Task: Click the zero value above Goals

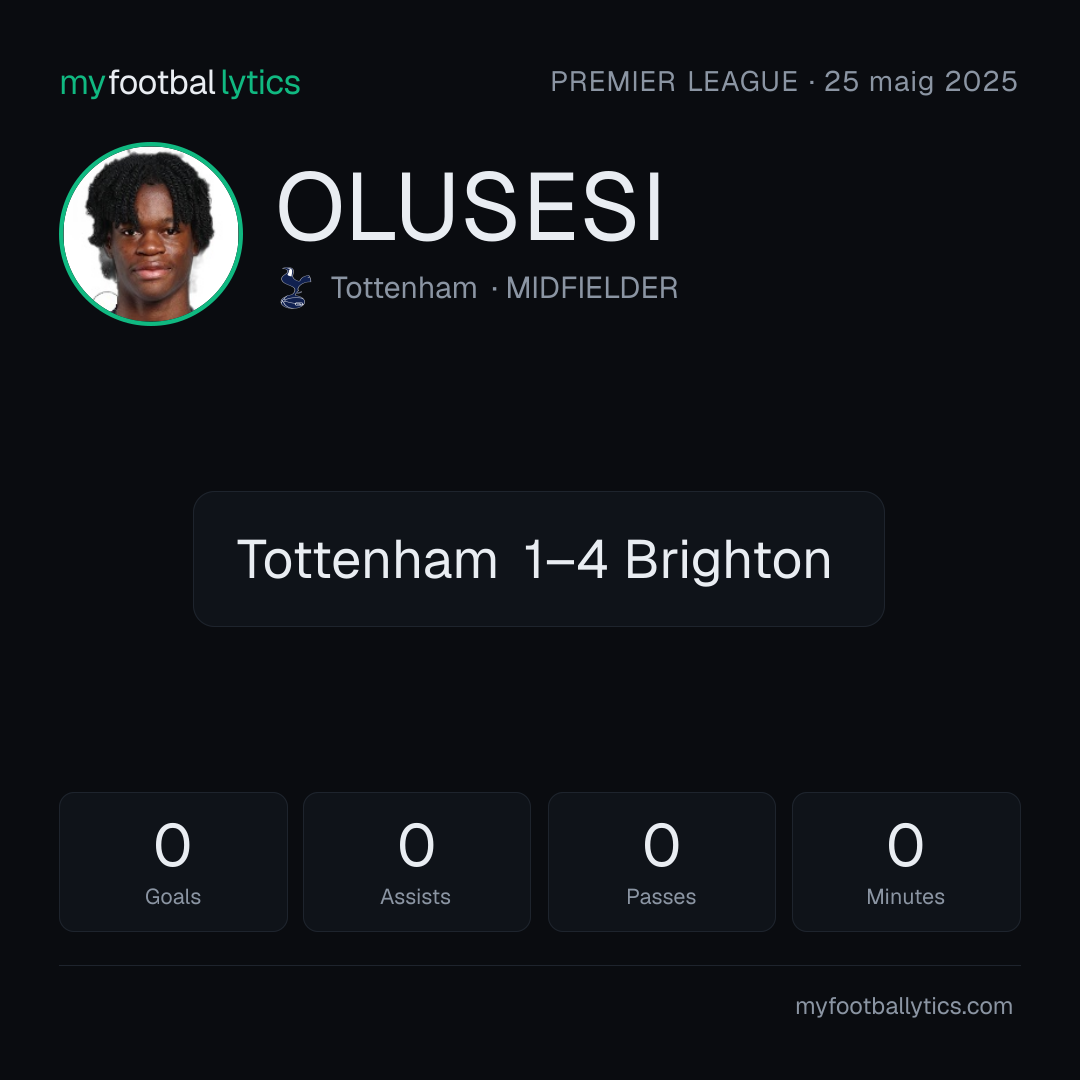Action: (172, 844)
